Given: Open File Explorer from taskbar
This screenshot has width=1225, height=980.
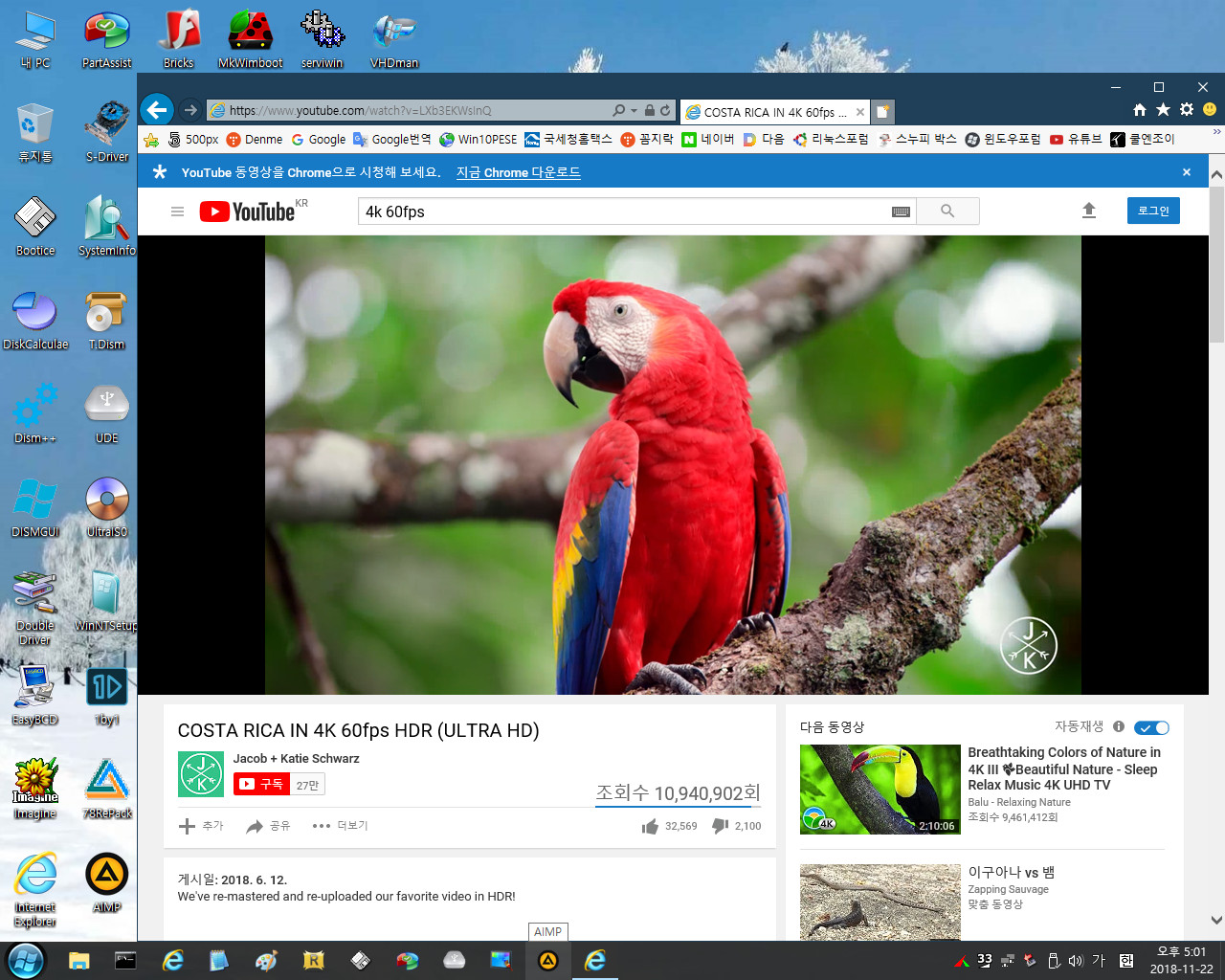Looking at the screenshot, I should [x=78, y=960].
